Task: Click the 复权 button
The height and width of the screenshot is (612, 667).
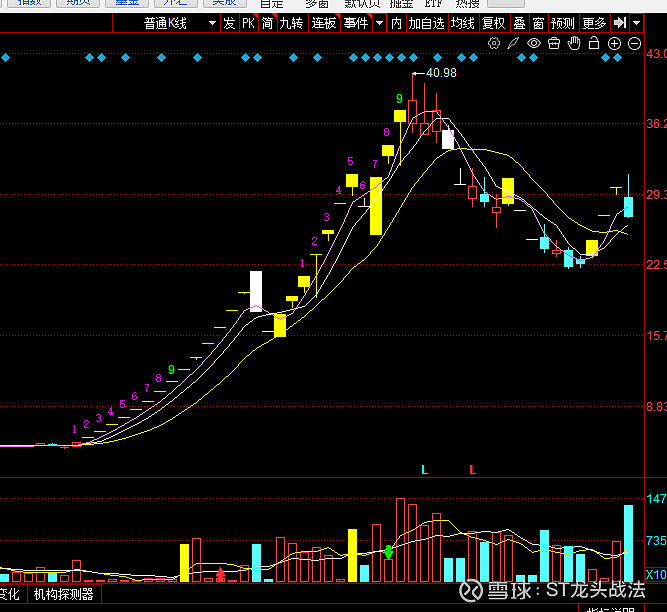Action: (x=493, y=22)
